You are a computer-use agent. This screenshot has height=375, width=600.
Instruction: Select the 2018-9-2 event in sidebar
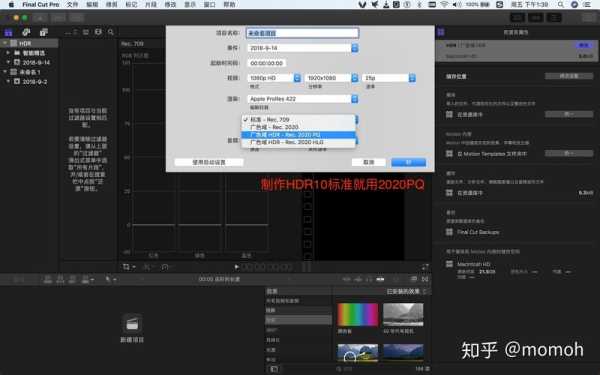tap(34, 81)
